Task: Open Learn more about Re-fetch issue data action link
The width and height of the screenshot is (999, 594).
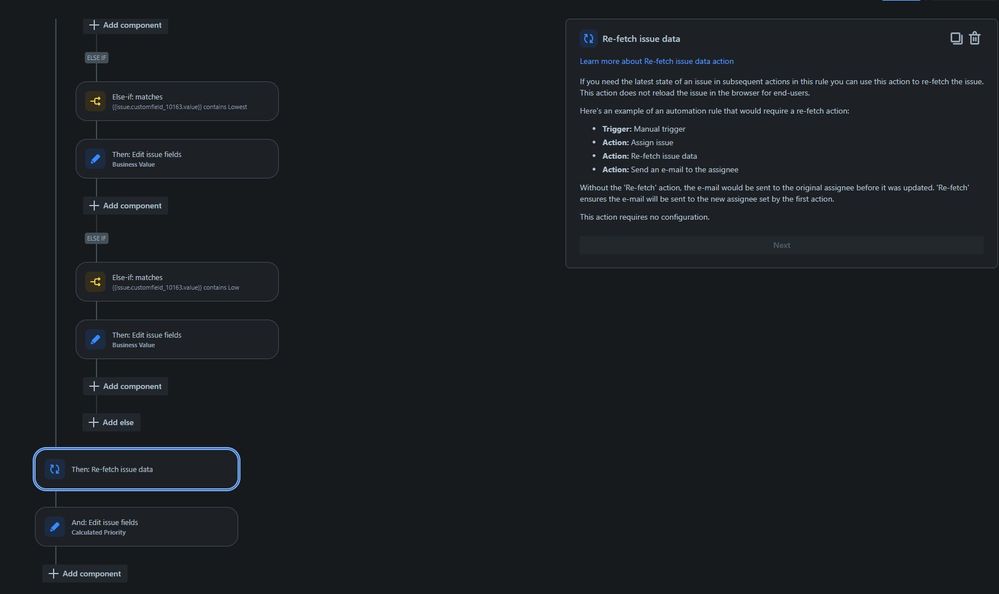Action: point(657,59)
